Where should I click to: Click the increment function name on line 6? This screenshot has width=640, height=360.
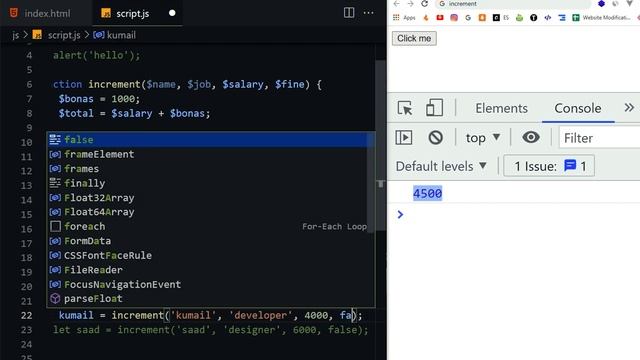click(114, 84)
